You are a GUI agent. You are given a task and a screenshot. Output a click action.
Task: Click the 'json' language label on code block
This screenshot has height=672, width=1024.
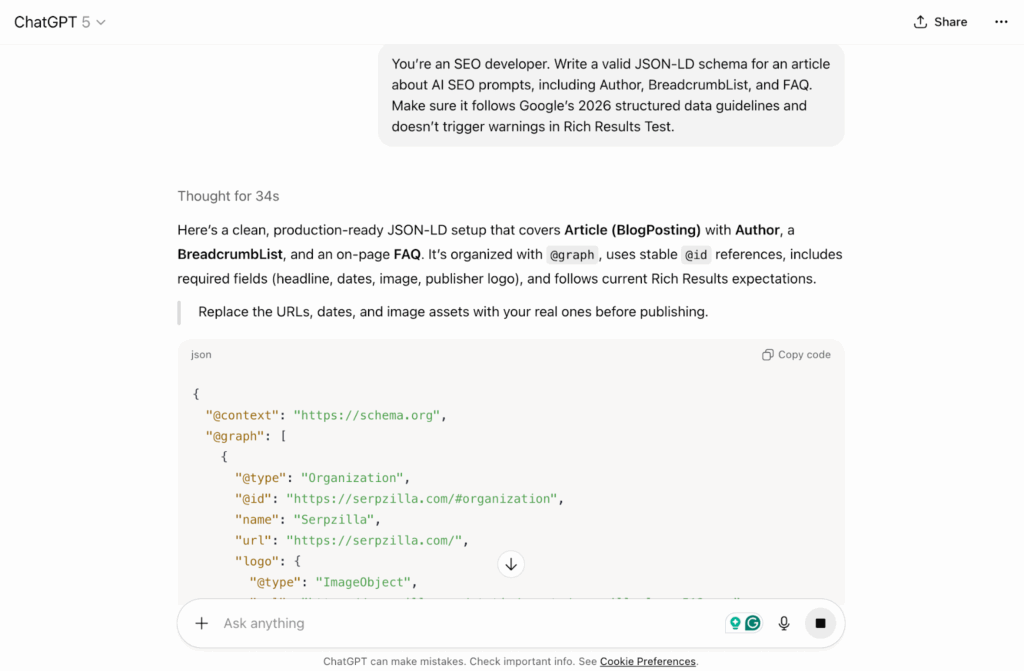(201, 355)
